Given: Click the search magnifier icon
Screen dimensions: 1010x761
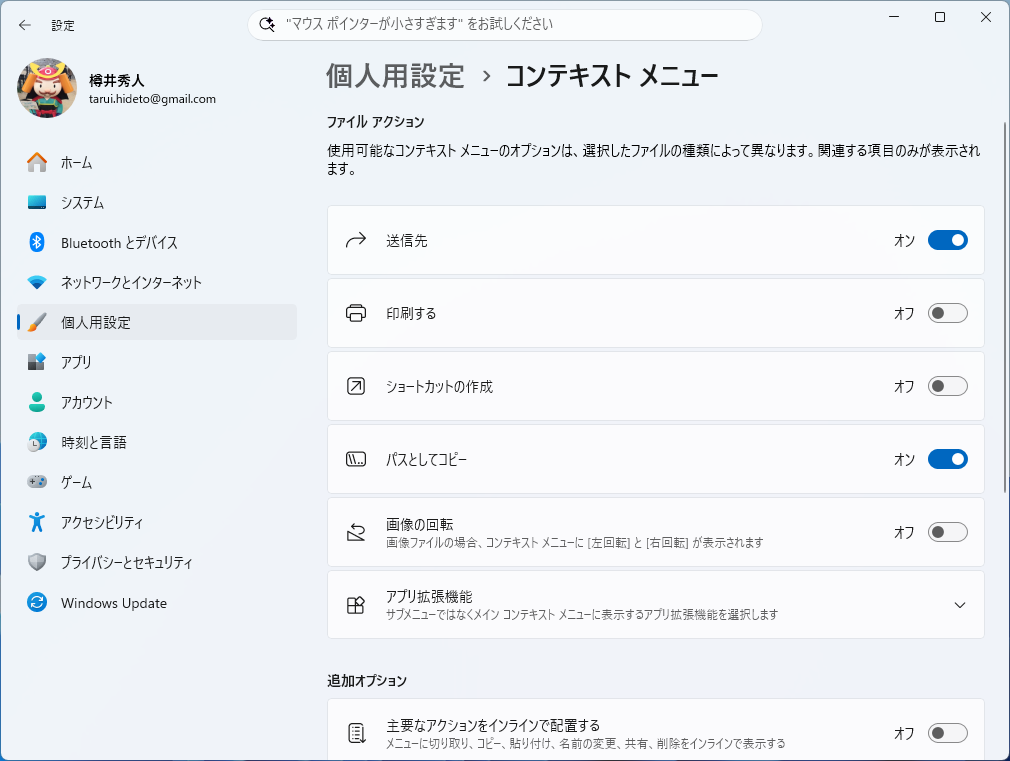Looking at the screenshot, I should point(267,24).
